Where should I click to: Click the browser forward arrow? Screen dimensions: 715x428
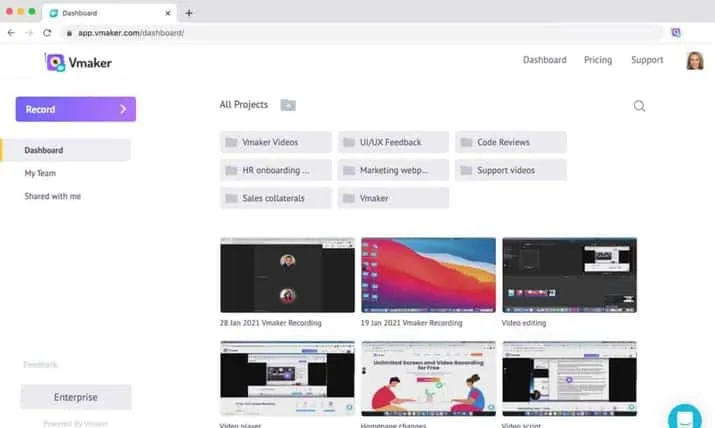point(30,33)
